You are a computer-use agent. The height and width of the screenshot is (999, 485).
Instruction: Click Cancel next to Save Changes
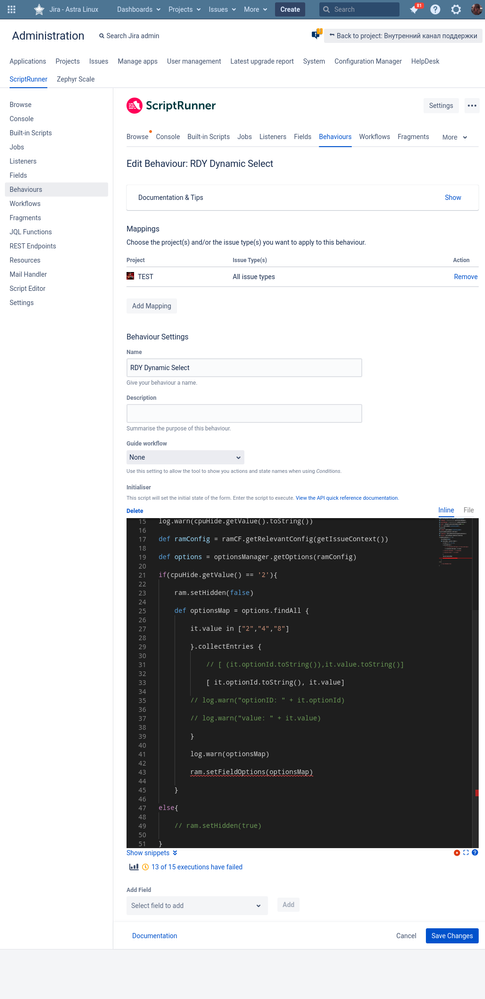[x=406, y=936]
